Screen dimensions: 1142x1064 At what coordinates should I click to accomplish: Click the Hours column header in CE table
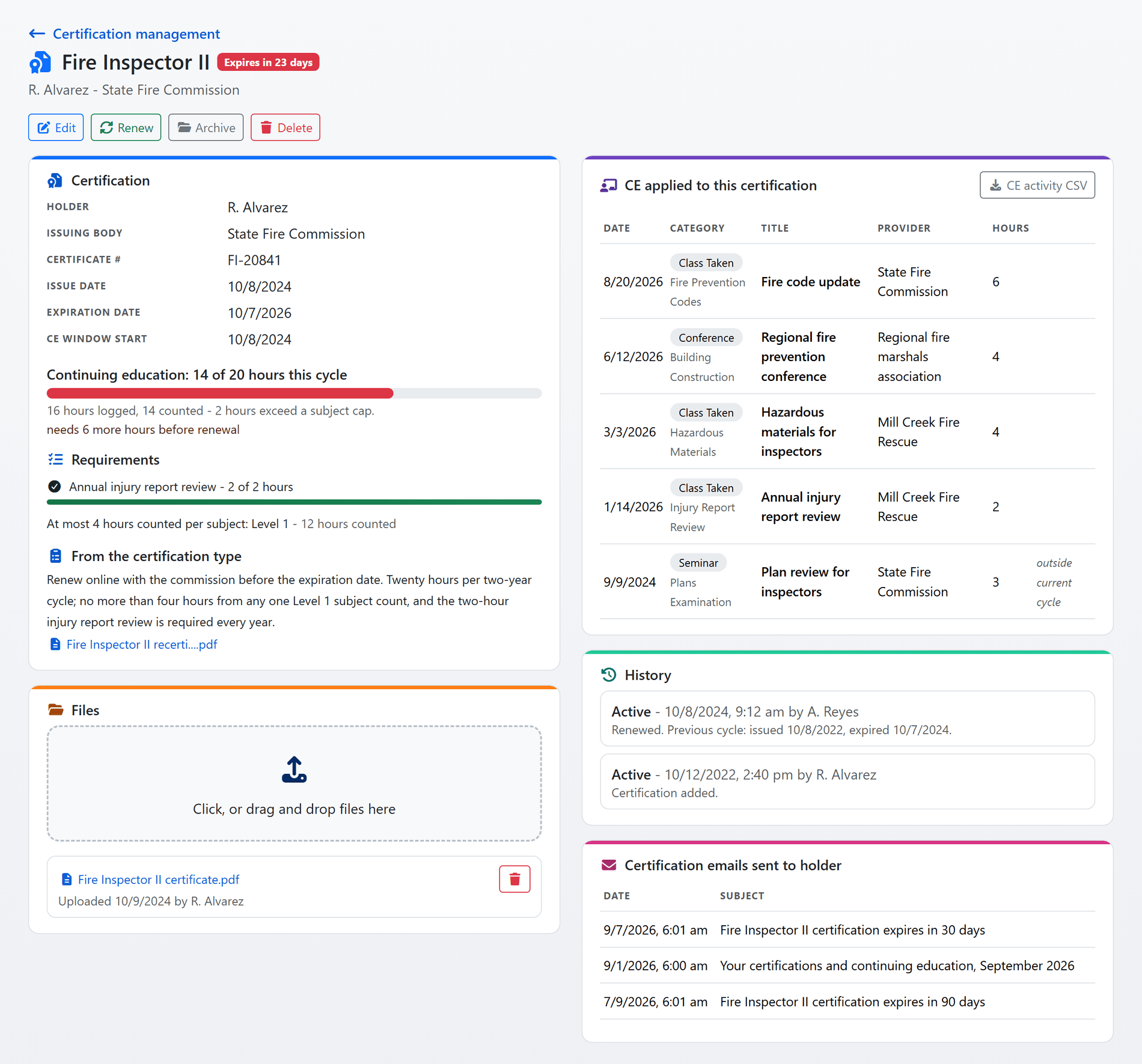(1010, 228)
